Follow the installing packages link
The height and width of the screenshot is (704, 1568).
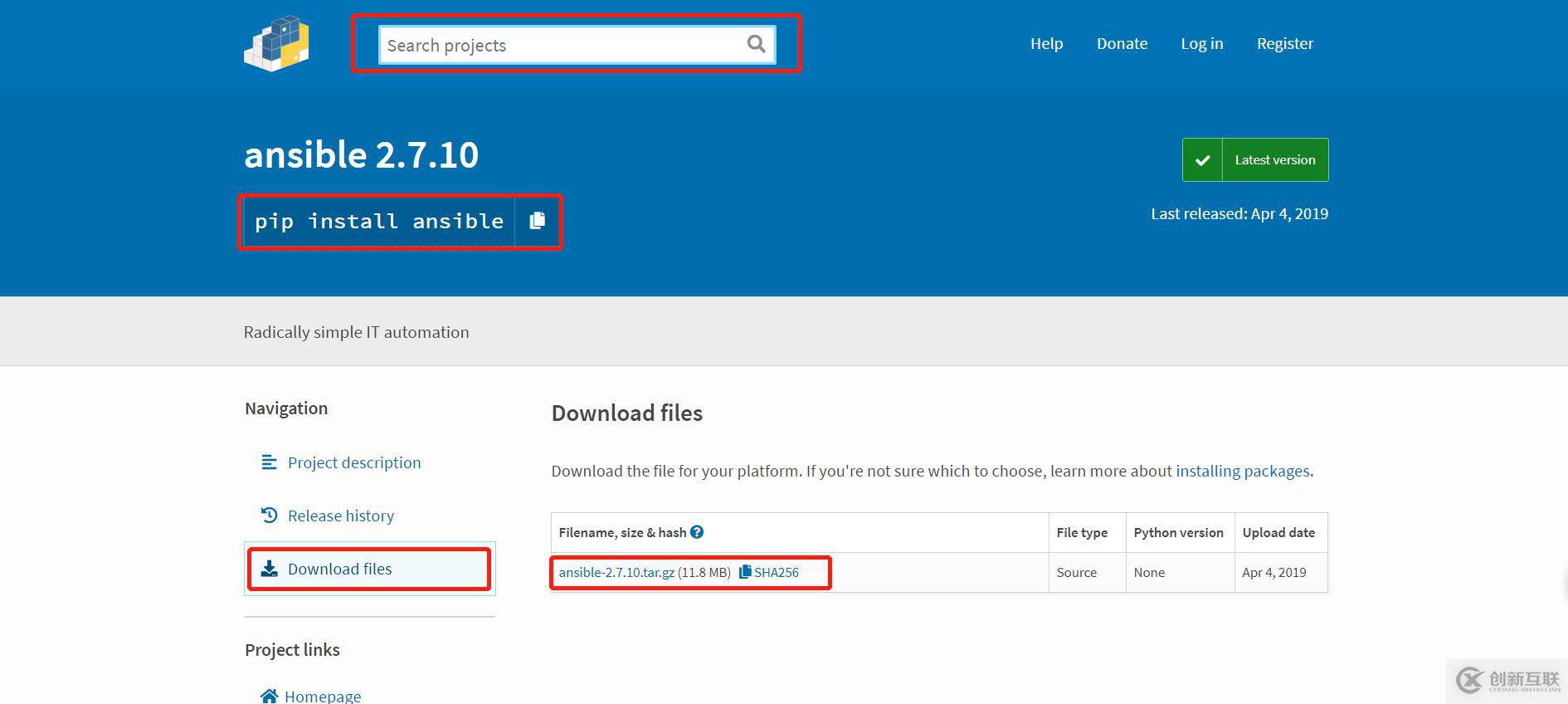[1243, 471]
